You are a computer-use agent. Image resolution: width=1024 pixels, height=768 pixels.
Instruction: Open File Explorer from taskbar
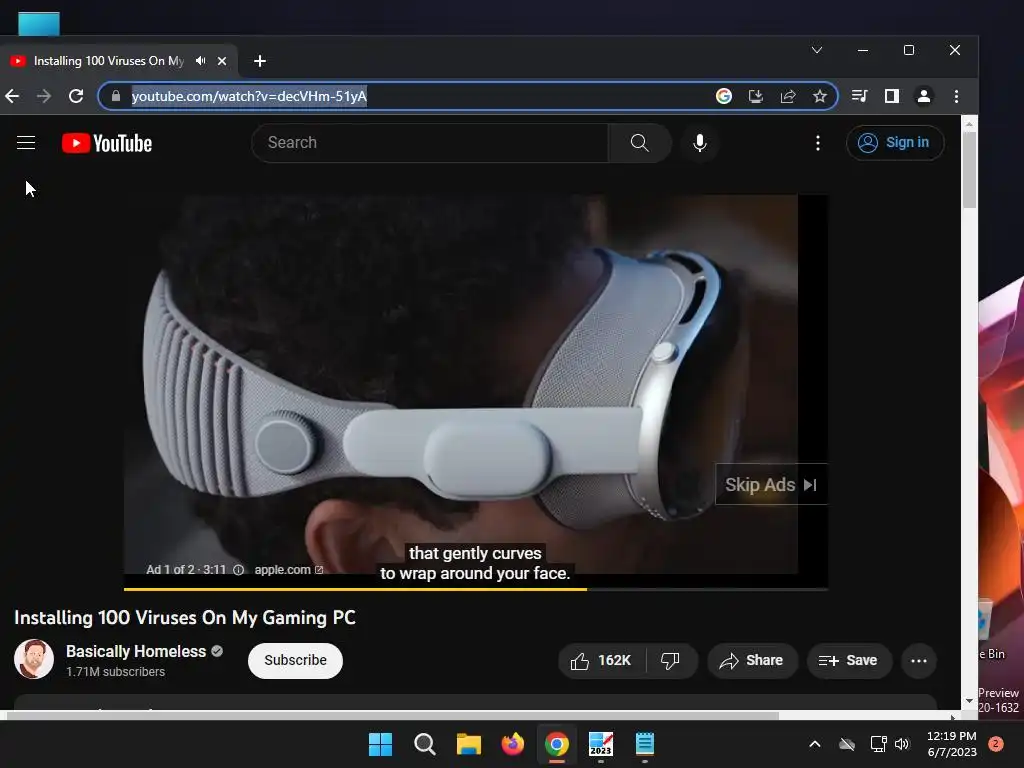468,744
